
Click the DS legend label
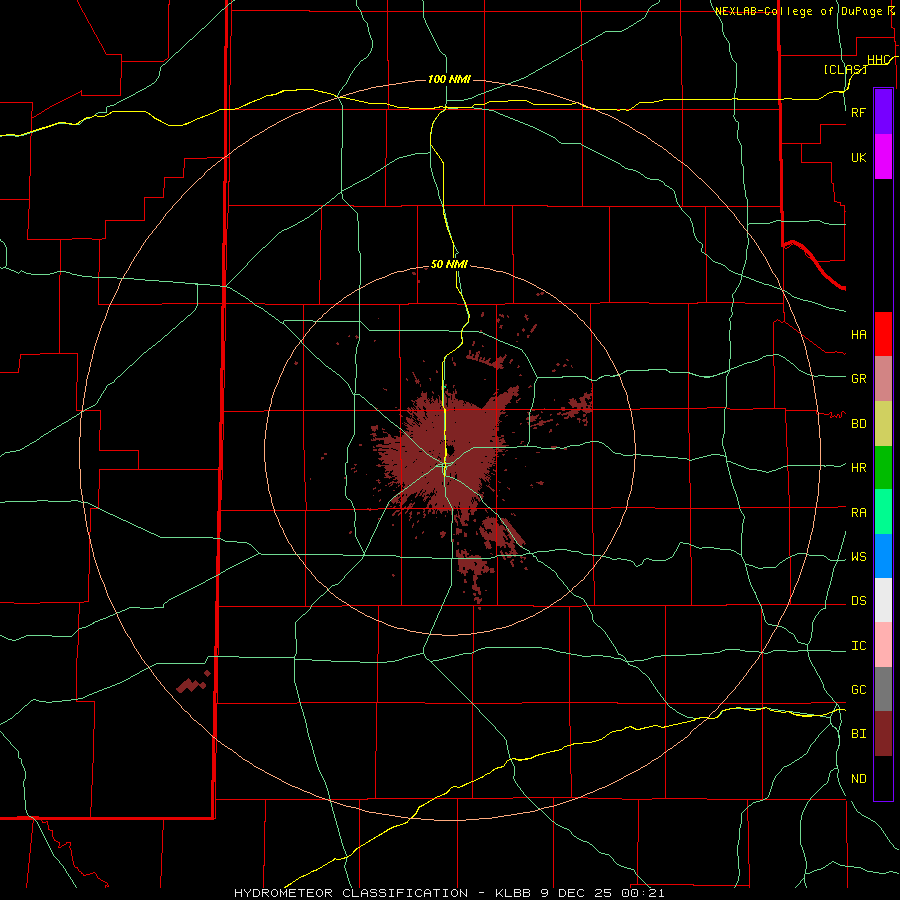pos(858,601)
